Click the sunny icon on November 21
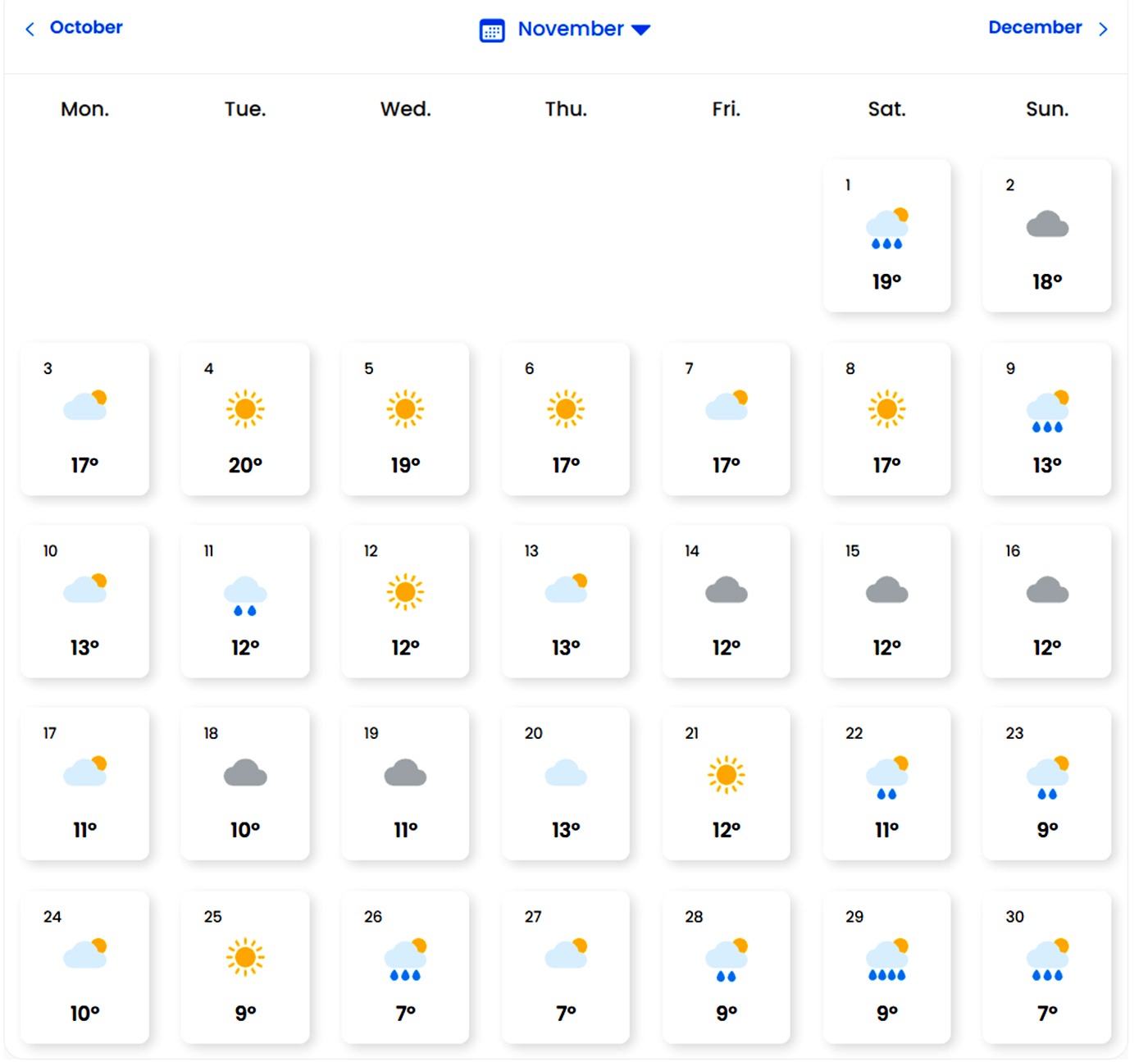Screen dimensions: 1148x1062 point(727,774)
